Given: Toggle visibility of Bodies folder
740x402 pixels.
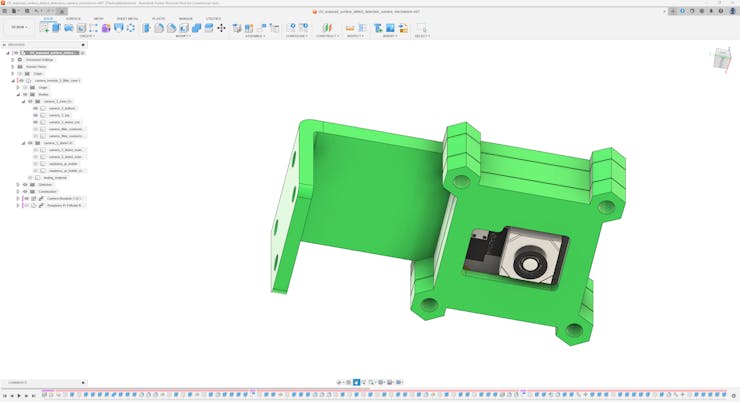Looking at the screenshot, I should tap(25, 94).
